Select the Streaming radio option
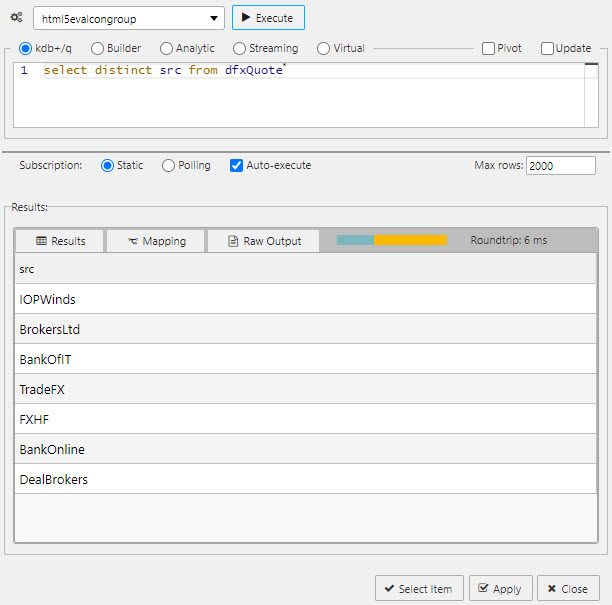612x605 pixels. [x=240, y=48]
